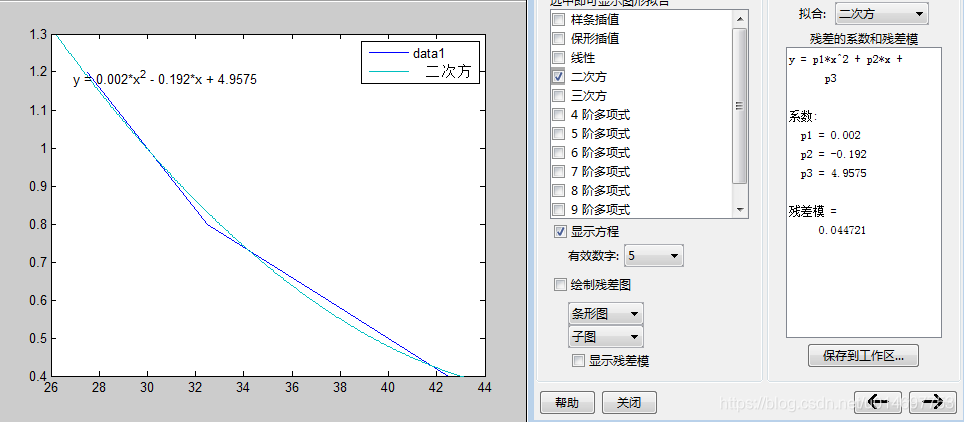Image resolution: width=964 pixels, height=422 pixels.
Task: Click the p1 = 0.002 coefficient text
Action: tap(830, 135)
